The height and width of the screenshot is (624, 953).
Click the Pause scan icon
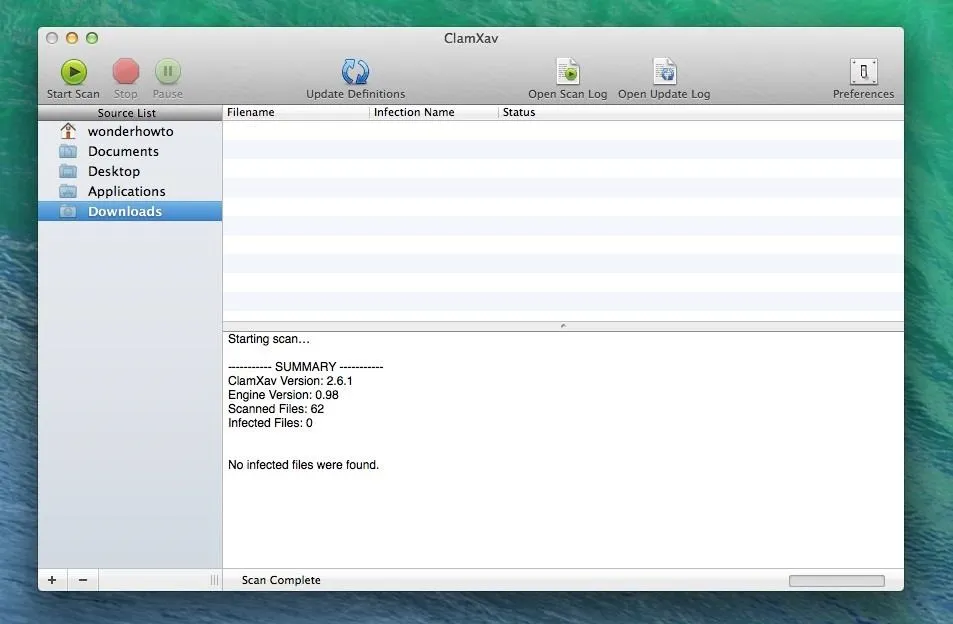[x=168, y=72]
